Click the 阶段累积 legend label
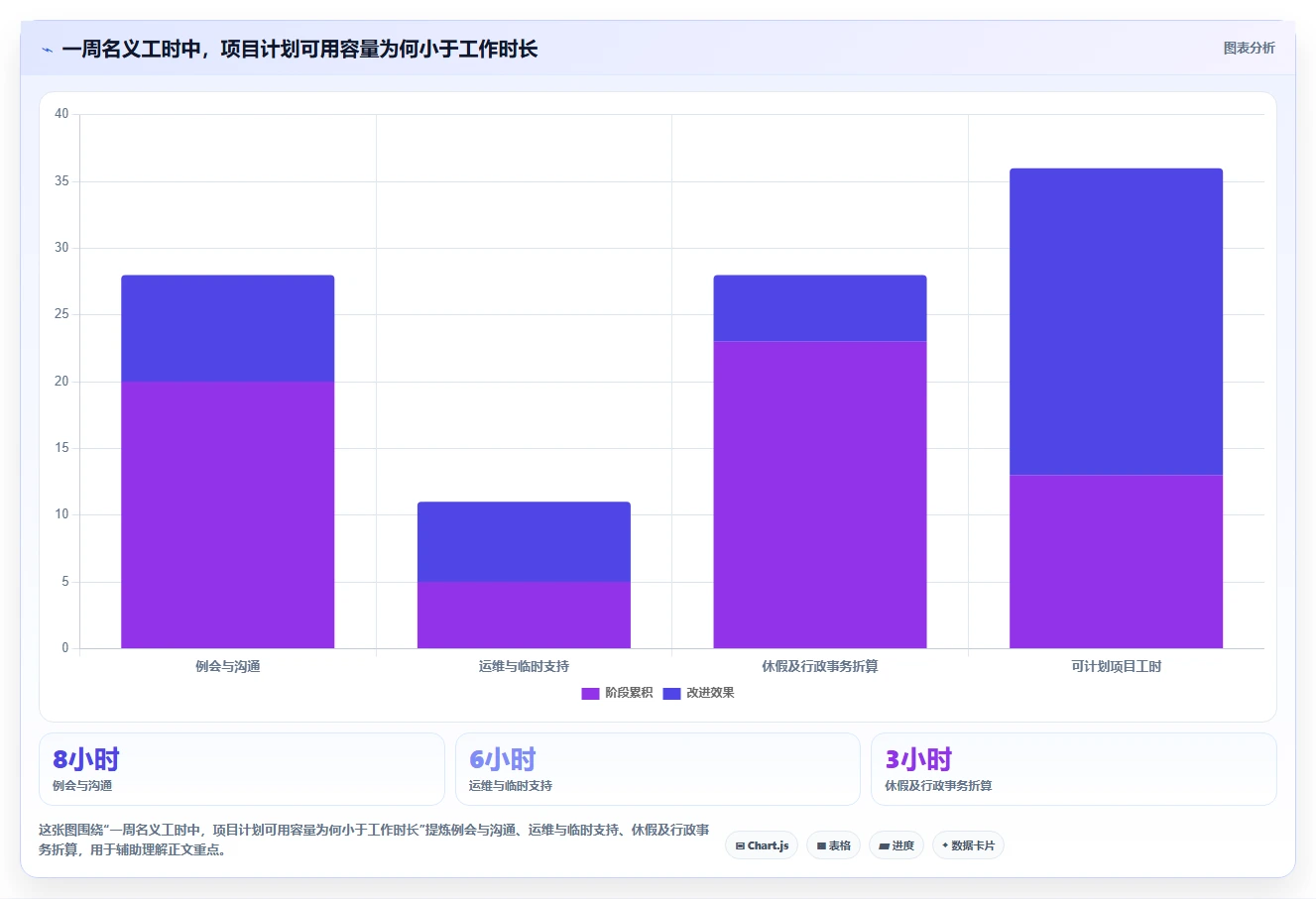 (629, 693)
